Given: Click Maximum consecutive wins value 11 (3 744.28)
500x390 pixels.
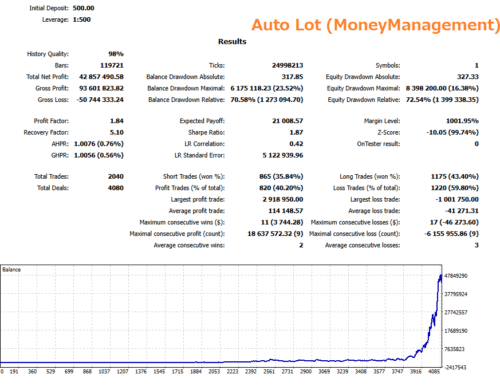Looking at the screenshot, I should (282, 222).
